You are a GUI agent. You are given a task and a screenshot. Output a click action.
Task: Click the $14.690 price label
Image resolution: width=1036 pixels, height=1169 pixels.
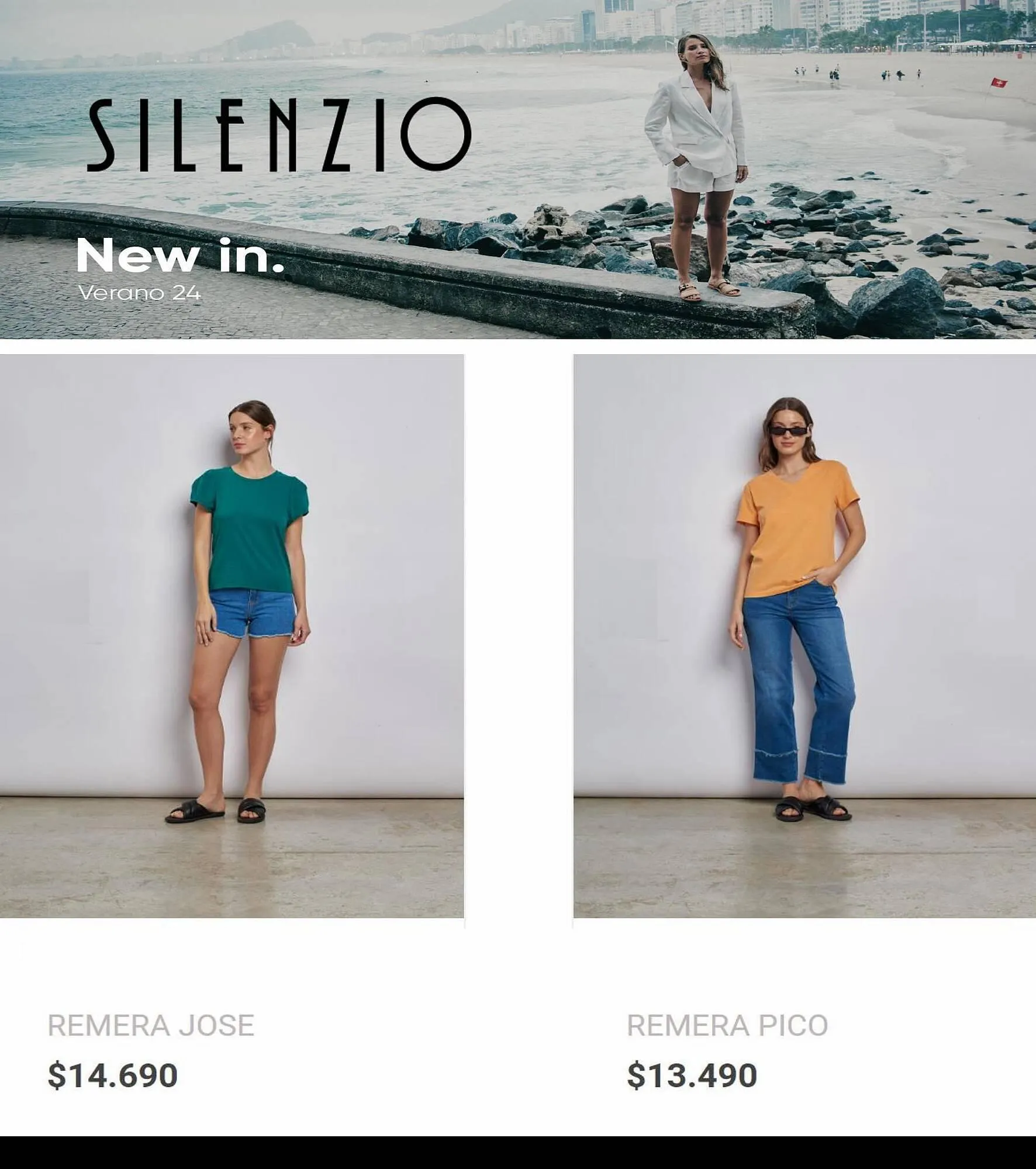point(113,1075)
